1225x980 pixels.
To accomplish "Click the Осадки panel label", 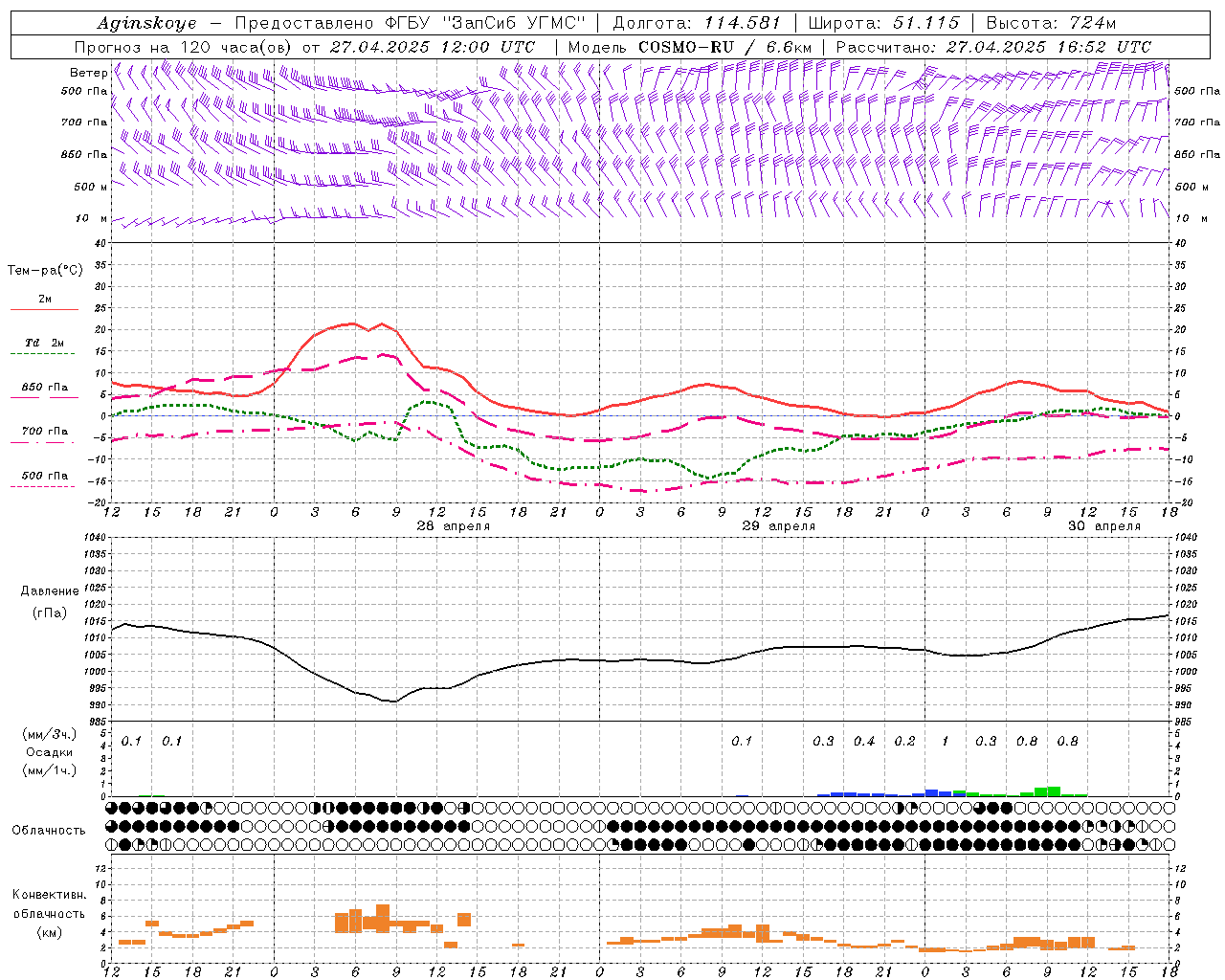I will 50,752.
